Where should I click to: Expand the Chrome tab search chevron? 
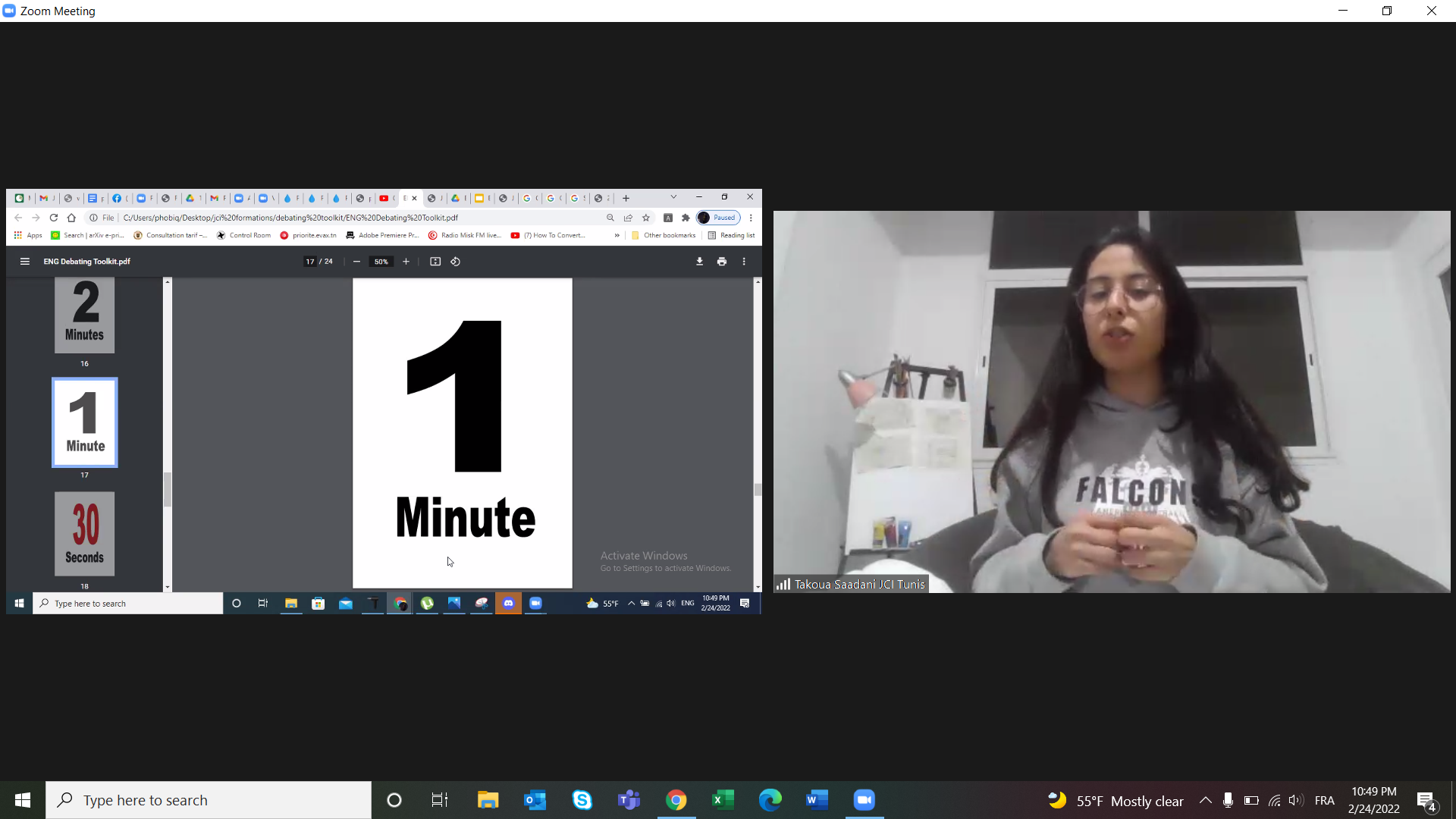pos(673,197)
